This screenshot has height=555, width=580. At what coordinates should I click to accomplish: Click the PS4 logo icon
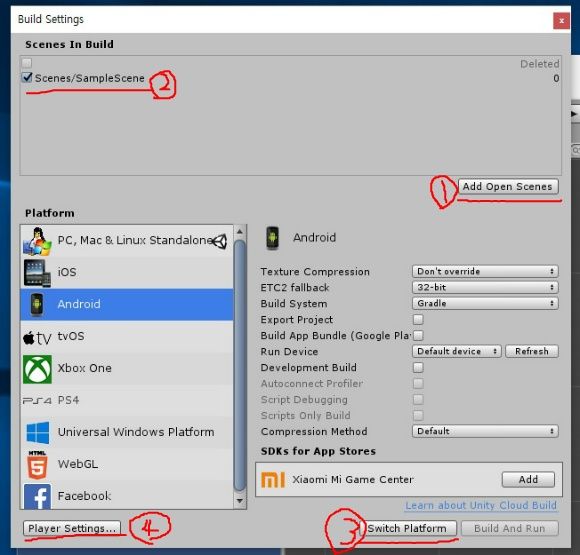pos(37,400)
